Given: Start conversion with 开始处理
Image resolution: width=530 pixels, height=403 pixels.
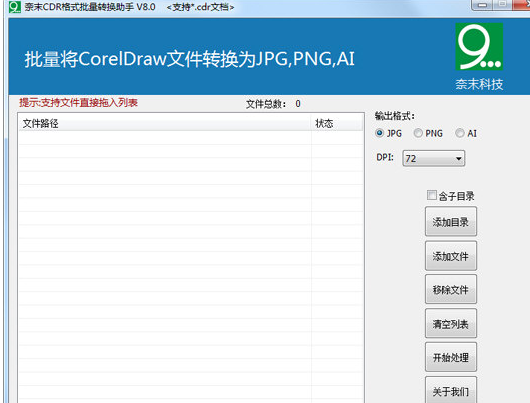Looking at the screenshot, I should click(451, 357).
